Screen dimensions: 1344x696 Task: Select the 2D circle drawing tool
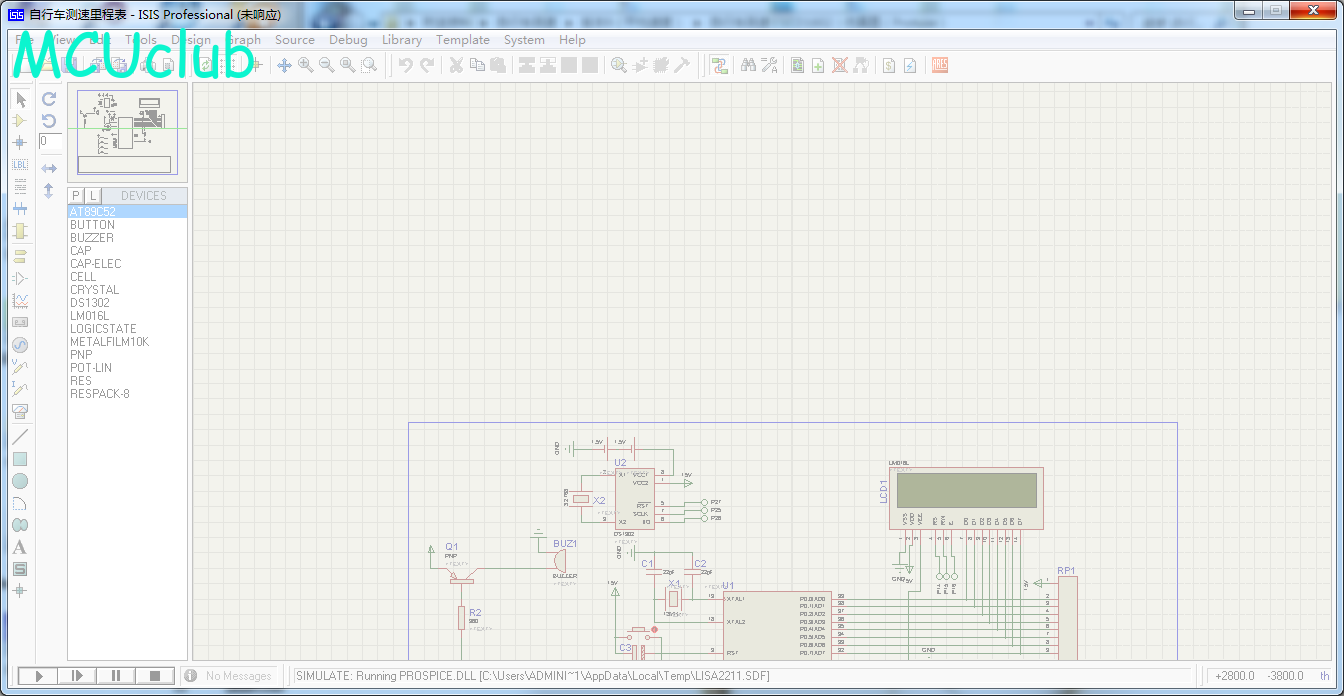coord(20,481)
